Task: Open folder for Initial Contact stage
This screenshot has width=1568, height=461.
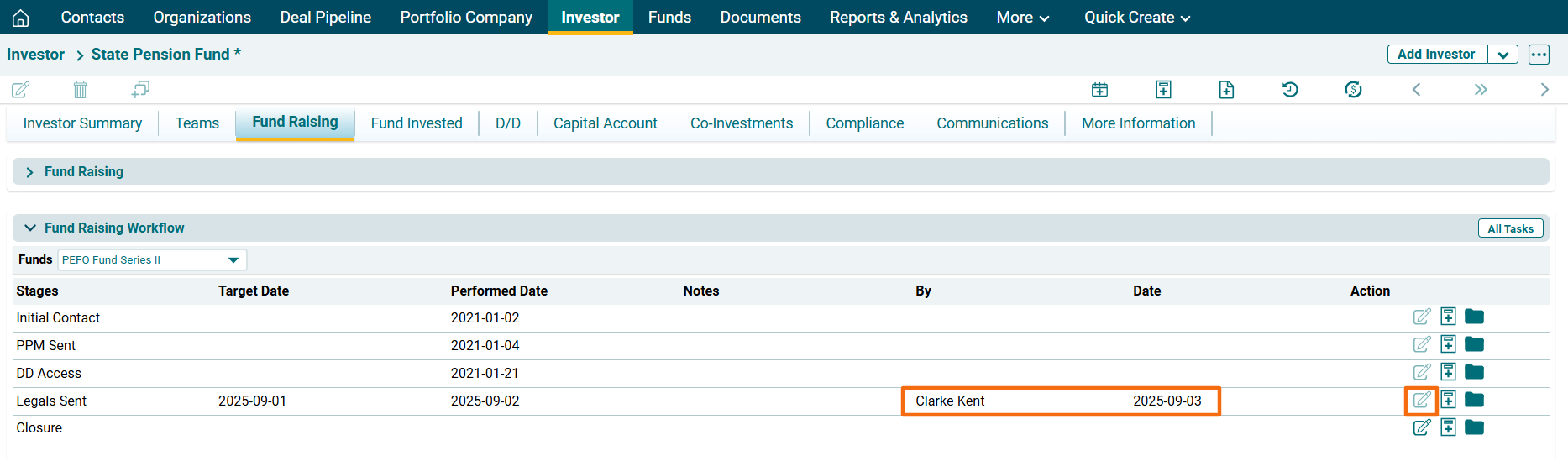Action: (x=1474, y=317)
